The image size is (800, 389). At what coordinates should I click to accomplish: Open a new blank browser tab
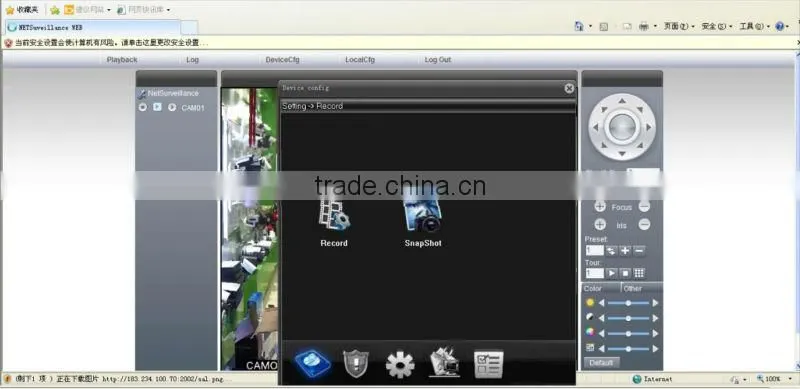coord(189,28)
